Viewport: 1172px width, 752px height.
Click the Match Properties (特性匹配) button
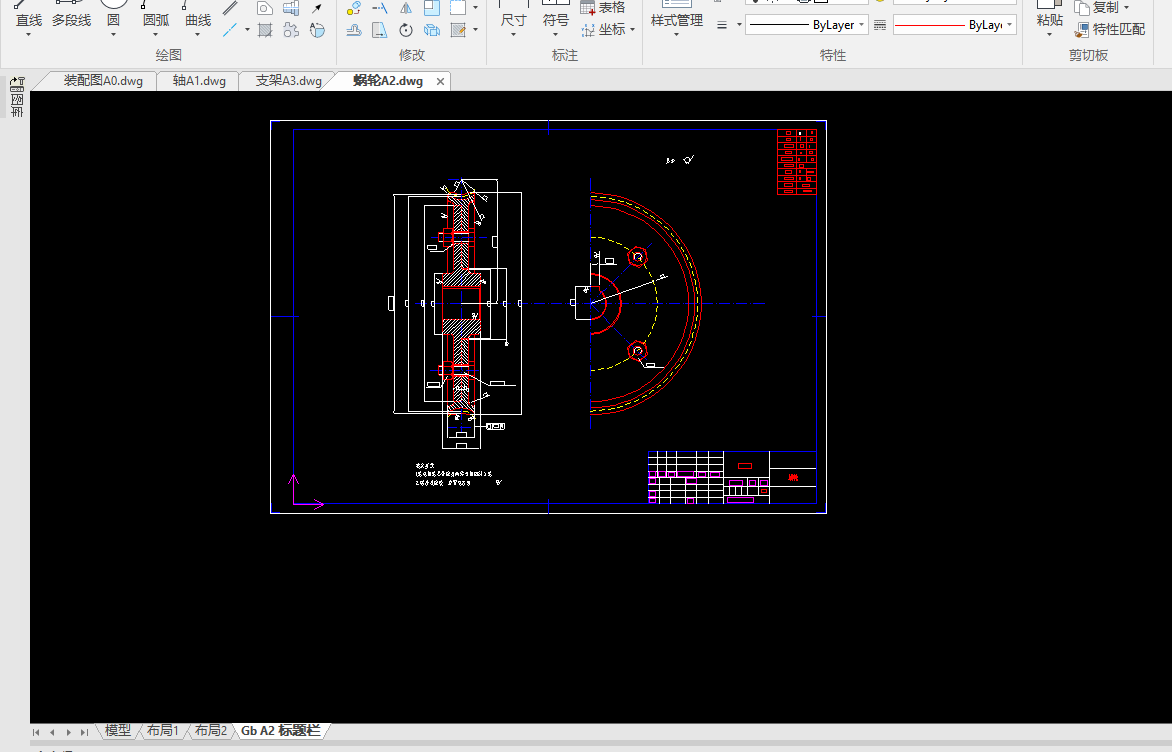pyautogui.click(x=1110, y=29)
